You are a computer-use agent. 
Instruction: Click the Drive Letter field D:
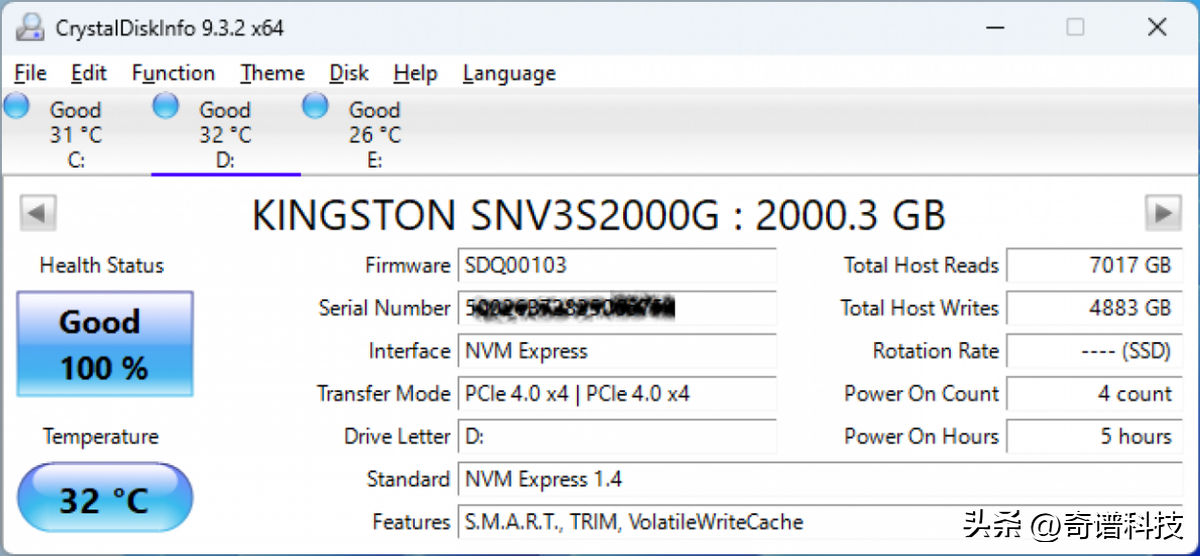click(617, 437)
